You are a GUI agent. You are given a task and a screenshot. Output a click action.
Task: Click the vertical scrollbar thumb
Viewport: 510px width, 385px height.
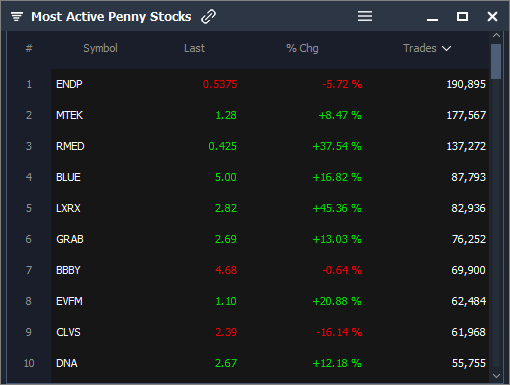tap(496, 61)
